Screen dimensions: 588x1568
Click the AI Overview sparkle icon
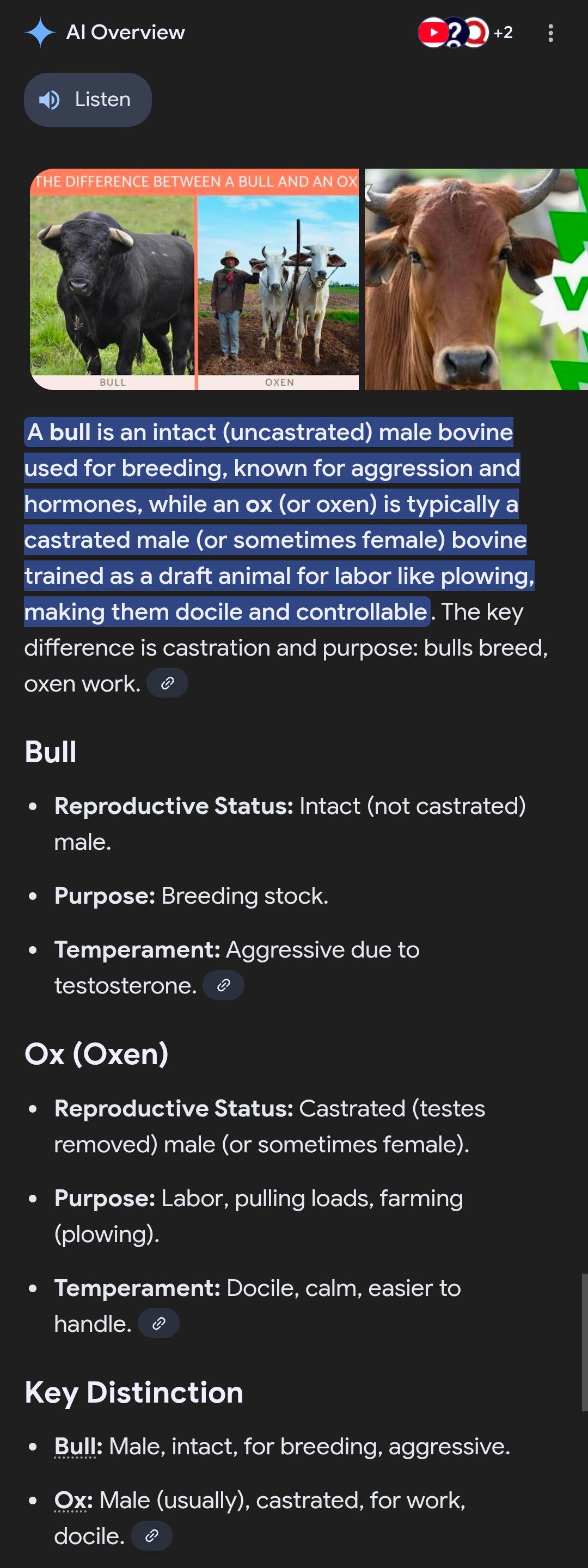[40, 32]
